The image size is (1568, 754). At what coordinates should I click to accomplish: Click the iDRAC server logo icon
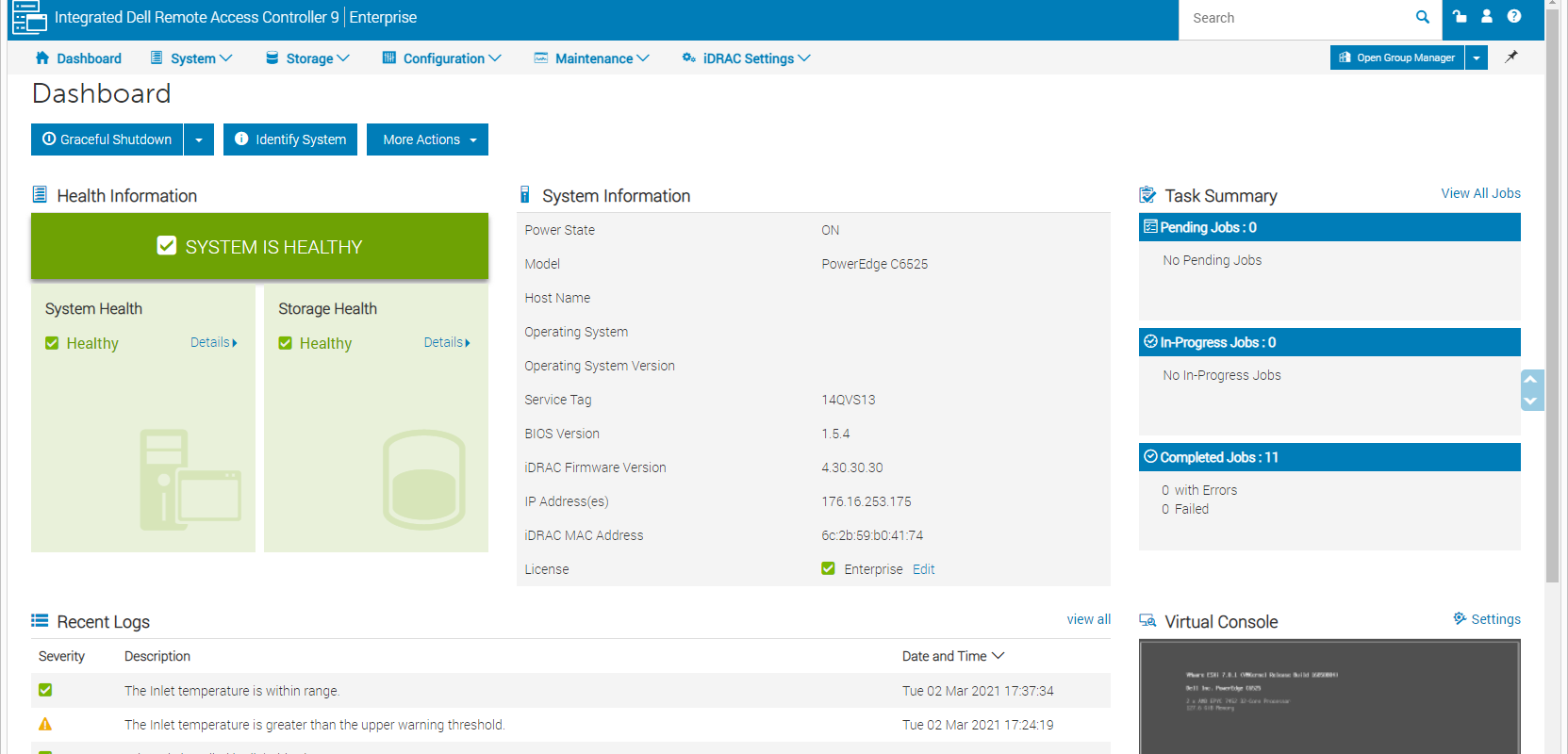coord(29,17)
